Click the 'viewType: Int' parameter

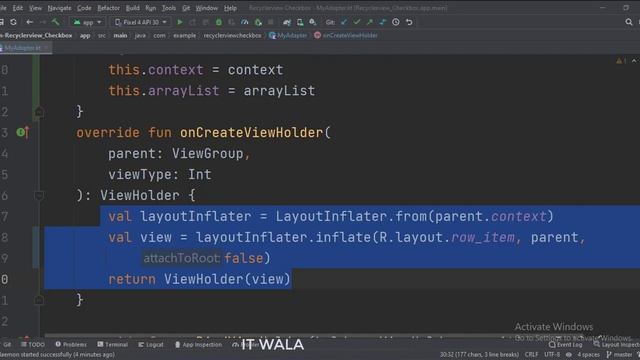pyautogui.click(x=160, y=175)
